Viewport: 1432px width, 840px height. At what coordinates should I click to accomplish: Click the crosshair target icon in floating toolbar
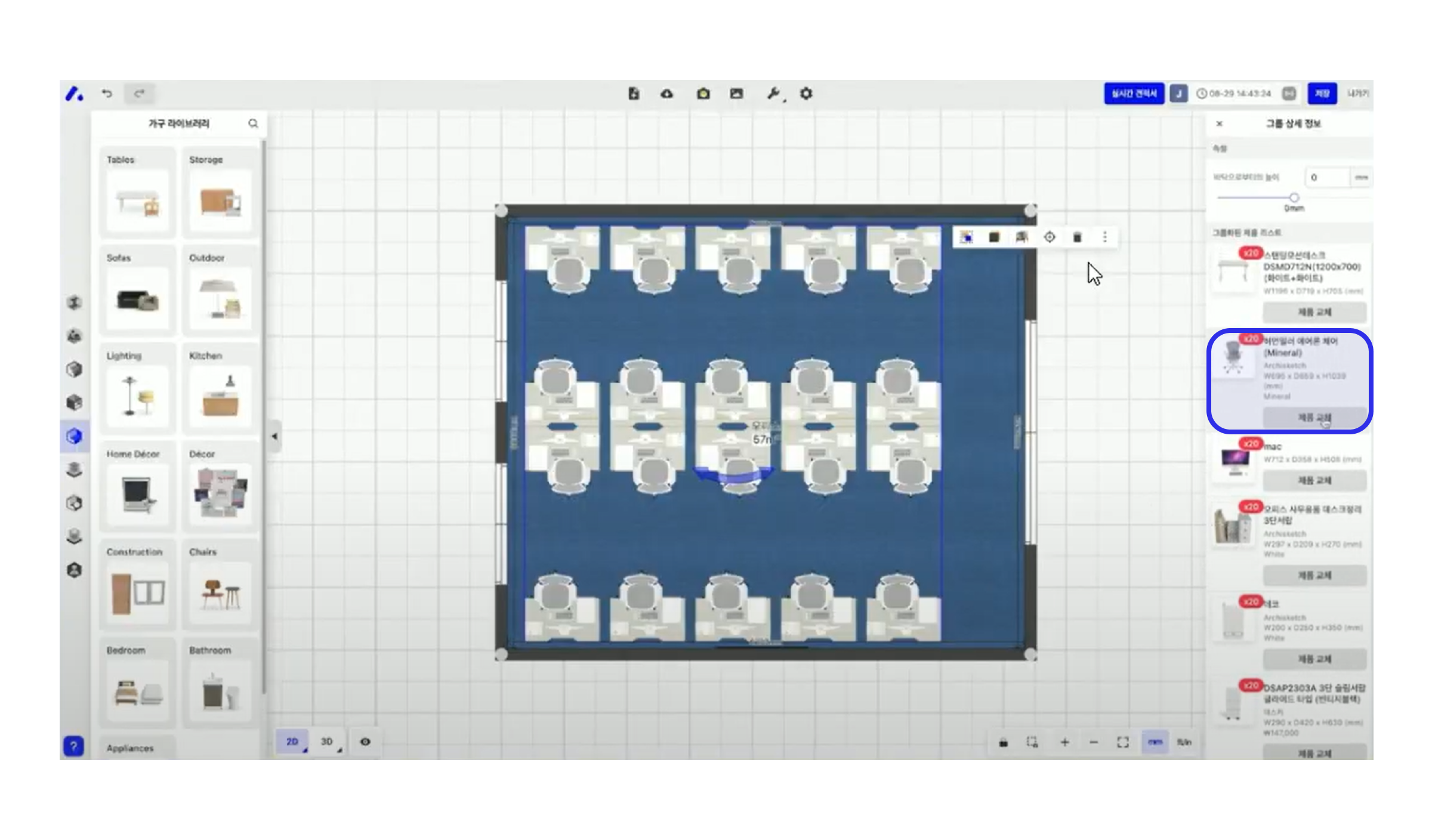pyautogui.click(x=1050, y=237)
